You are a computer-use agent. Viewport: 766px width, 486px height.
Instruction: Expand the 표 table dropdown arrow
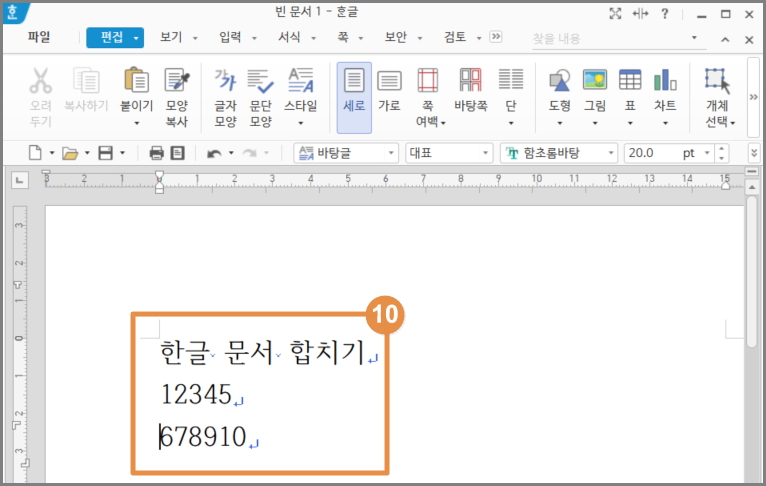630,124
